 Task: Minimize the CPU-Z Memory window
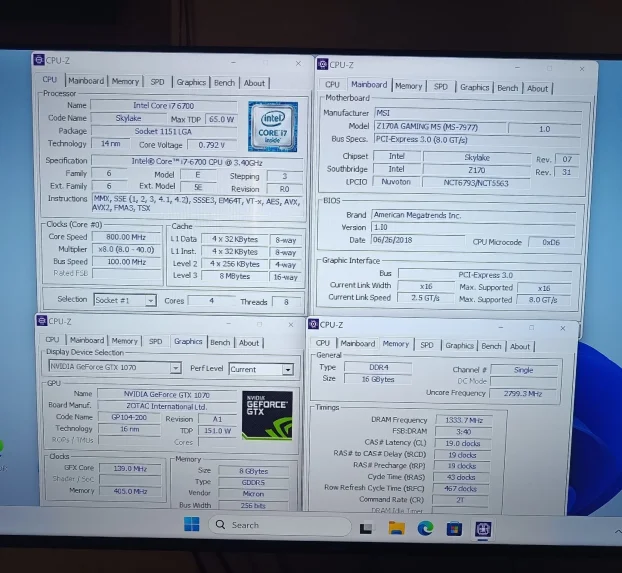[x=501, y=327]
